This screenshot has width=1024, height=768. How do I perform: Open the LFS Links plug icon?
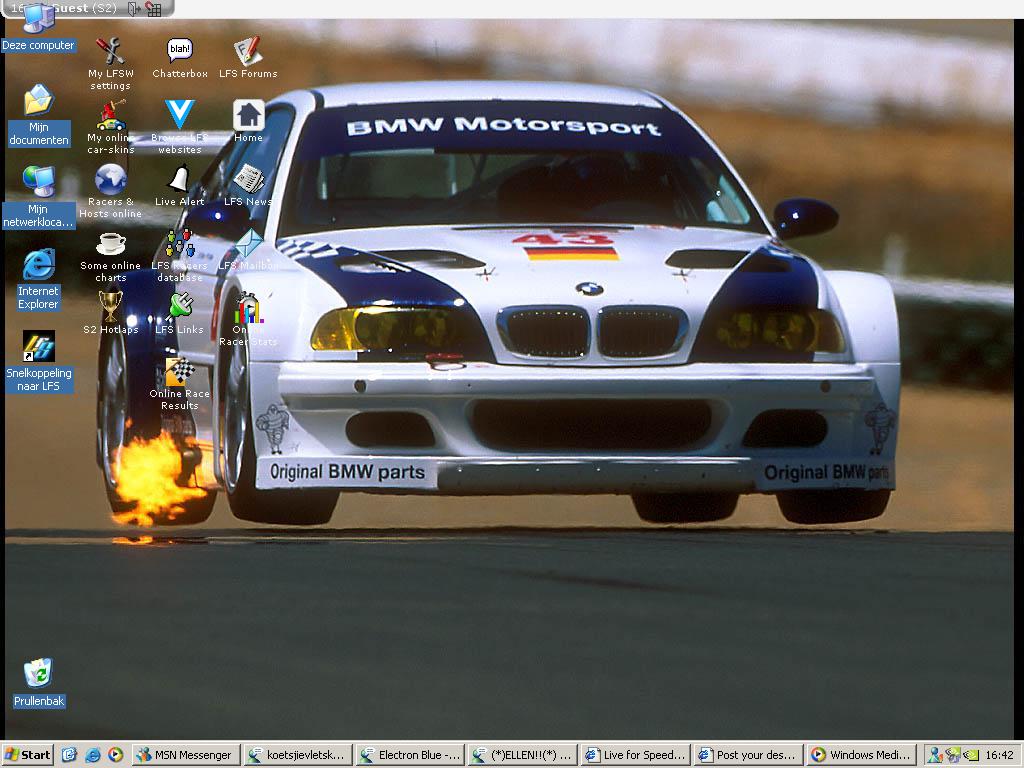(x=180, y=306)
